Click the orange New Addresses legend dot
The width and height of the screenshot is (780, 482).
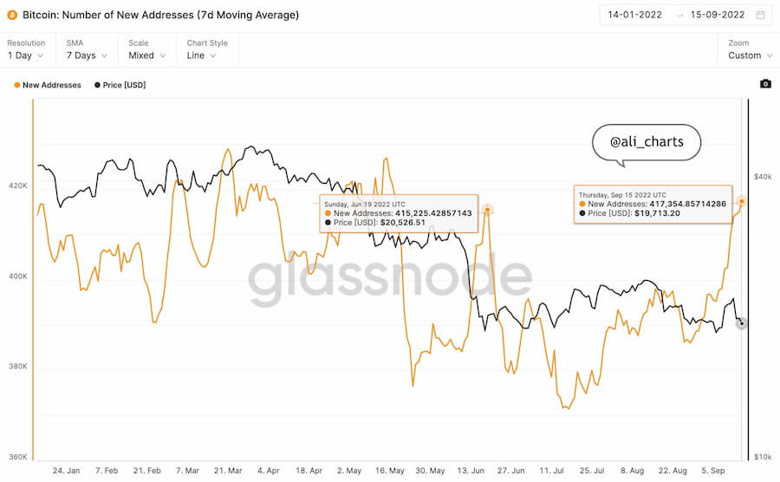(17, 85)
